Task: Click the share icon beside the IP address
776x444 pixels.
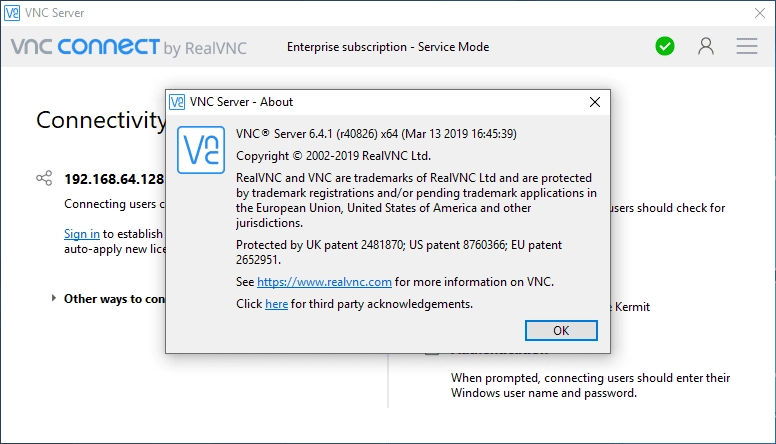Action: pos(44,178)
